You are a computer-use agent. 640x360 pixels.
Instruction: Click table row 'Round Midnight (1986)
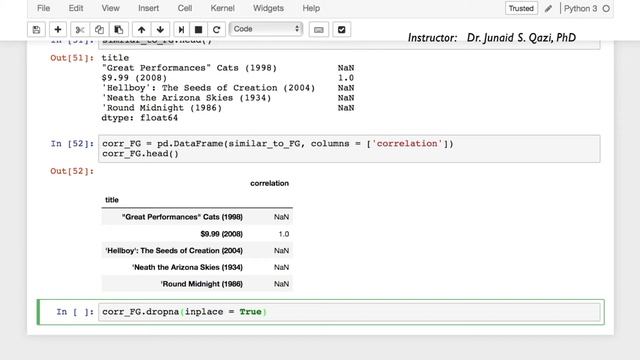tap(197, 284)
